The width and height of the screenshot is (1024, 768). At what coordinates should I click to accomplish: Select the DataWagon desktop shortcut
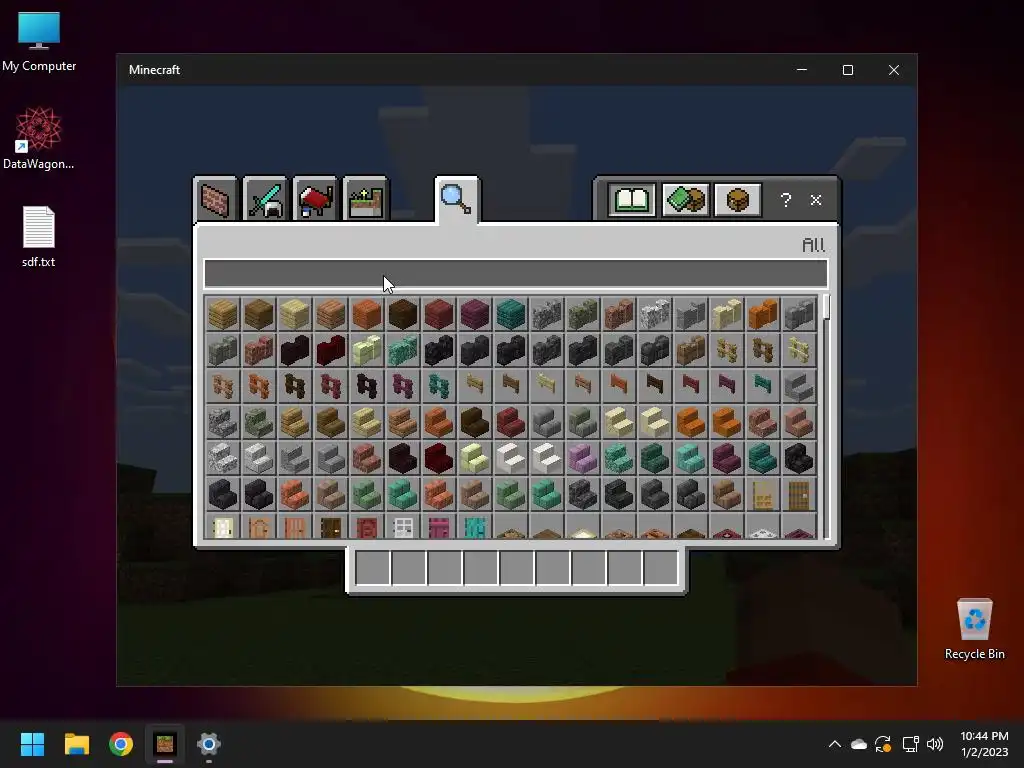(x=39, y=138)
